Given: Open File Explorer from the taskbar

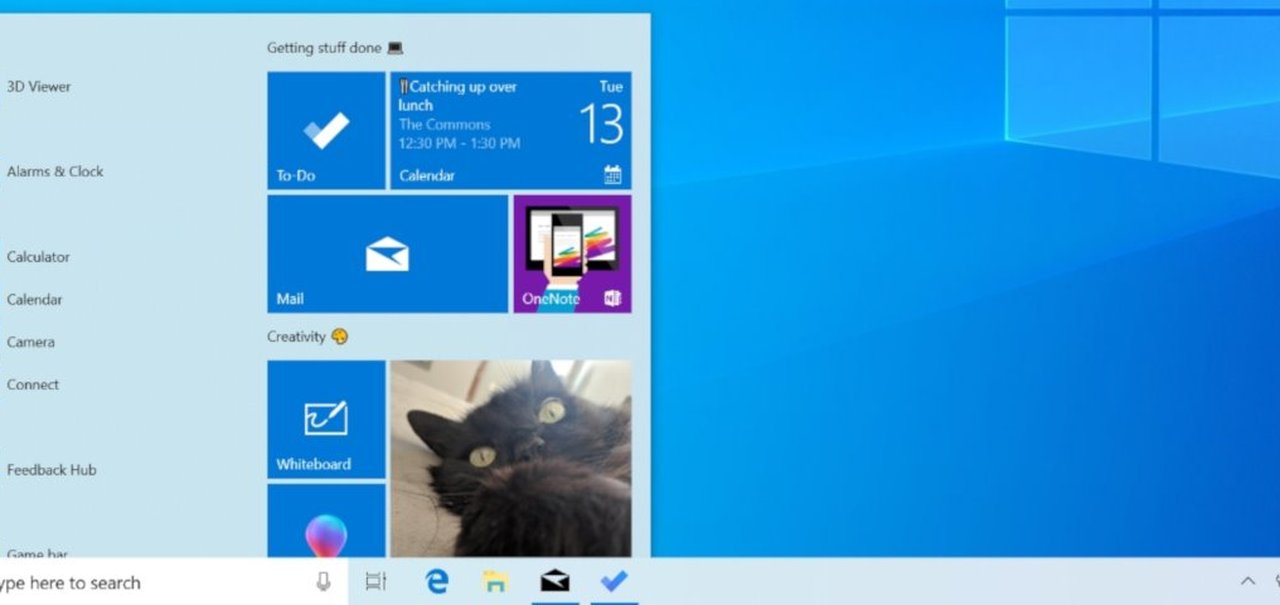Looking at the screenshot, I should point(495,581).
